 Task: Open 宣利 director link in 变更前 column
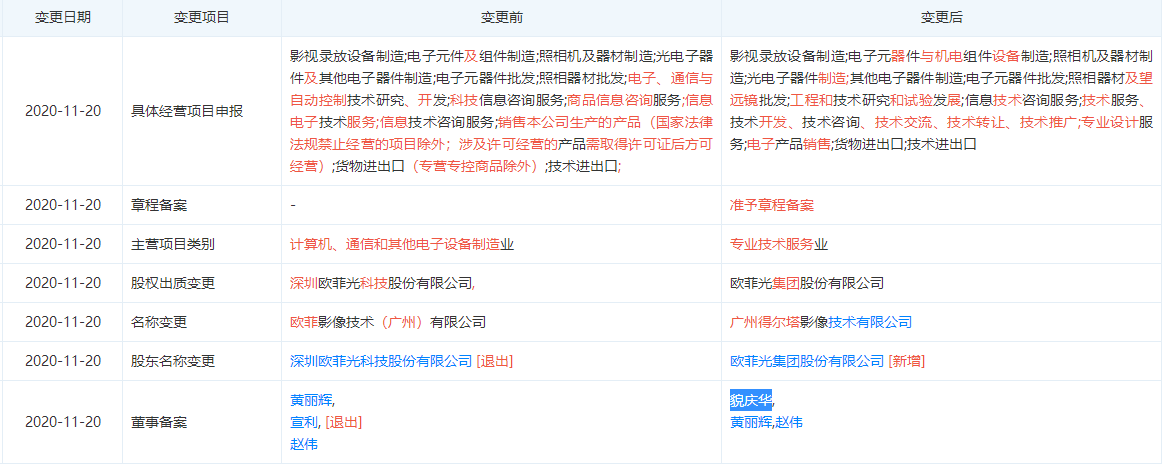tap(304, 422)
